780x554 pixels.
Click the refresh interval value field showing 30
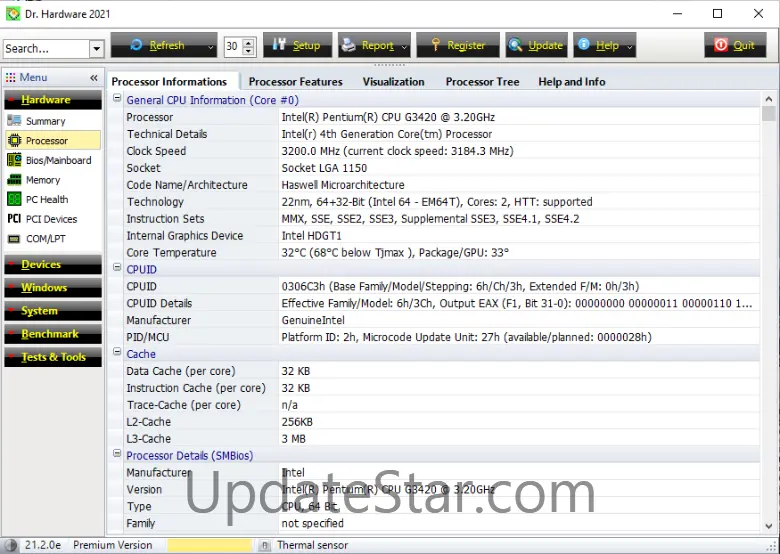233,46
